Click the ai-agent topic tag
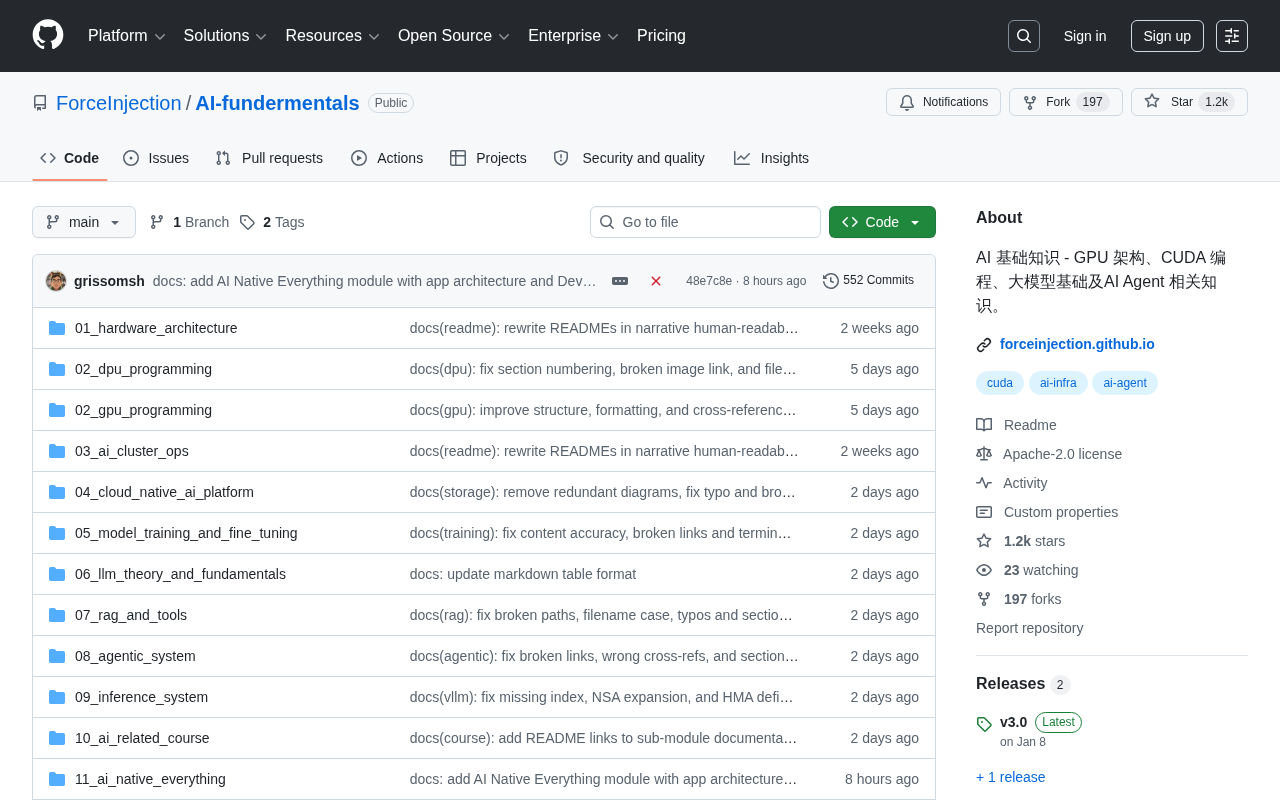 (x=1125, y=383)
